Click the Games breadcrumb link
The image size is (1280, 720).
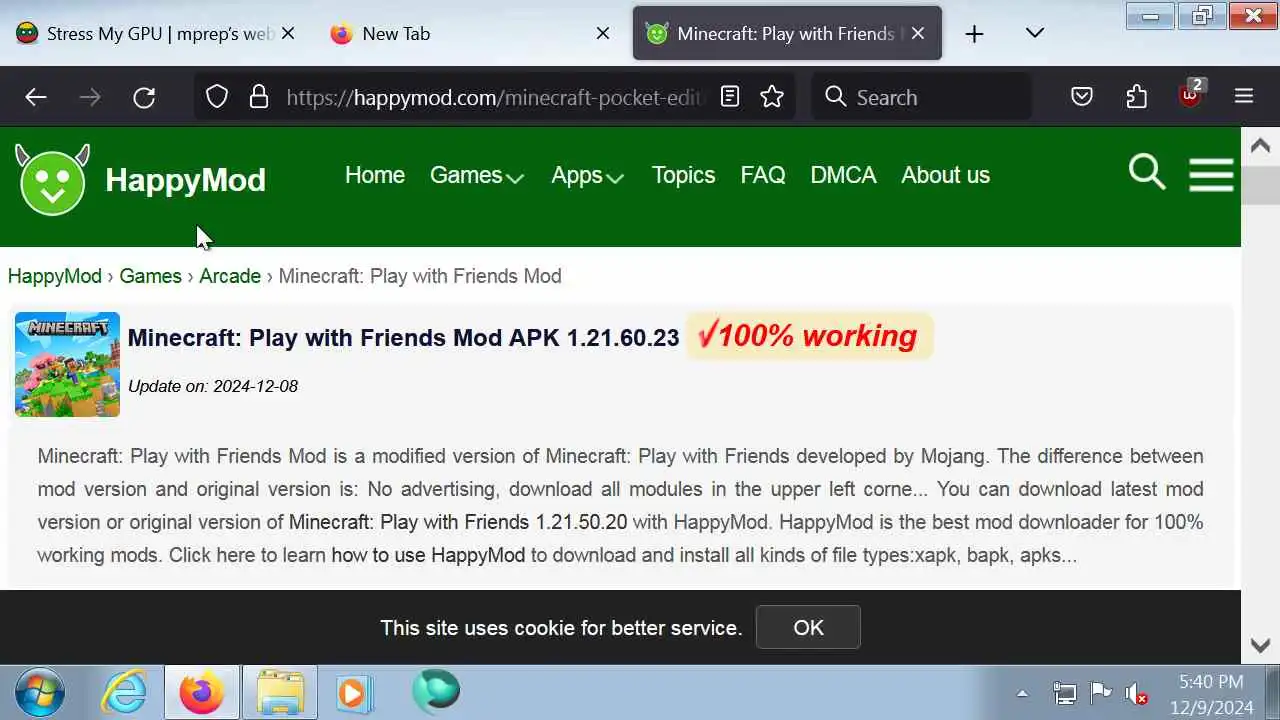coord(150,276)
